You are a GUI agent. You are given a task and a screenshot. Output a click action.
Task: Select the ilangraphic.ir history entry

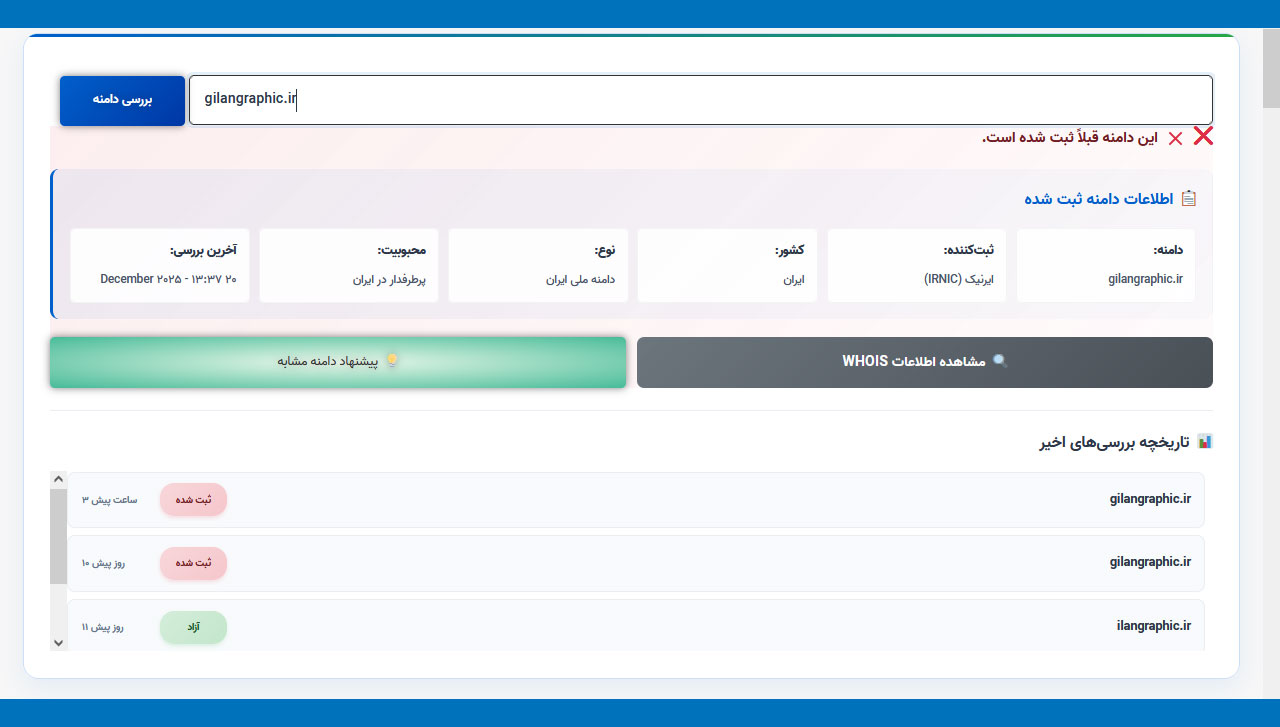1153,626
